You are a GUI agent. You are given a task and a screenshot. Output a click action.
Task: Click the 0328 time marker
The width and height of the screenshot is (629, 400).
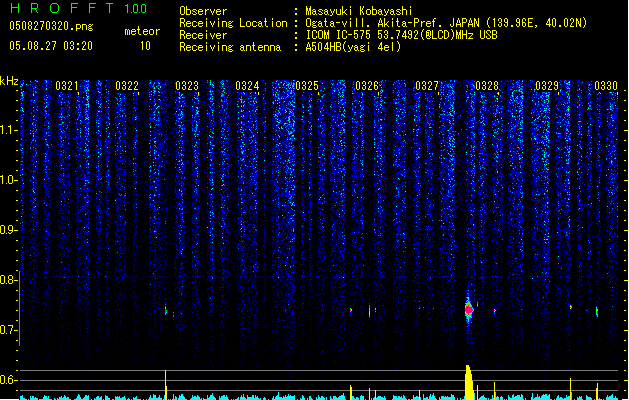point(487,86)
